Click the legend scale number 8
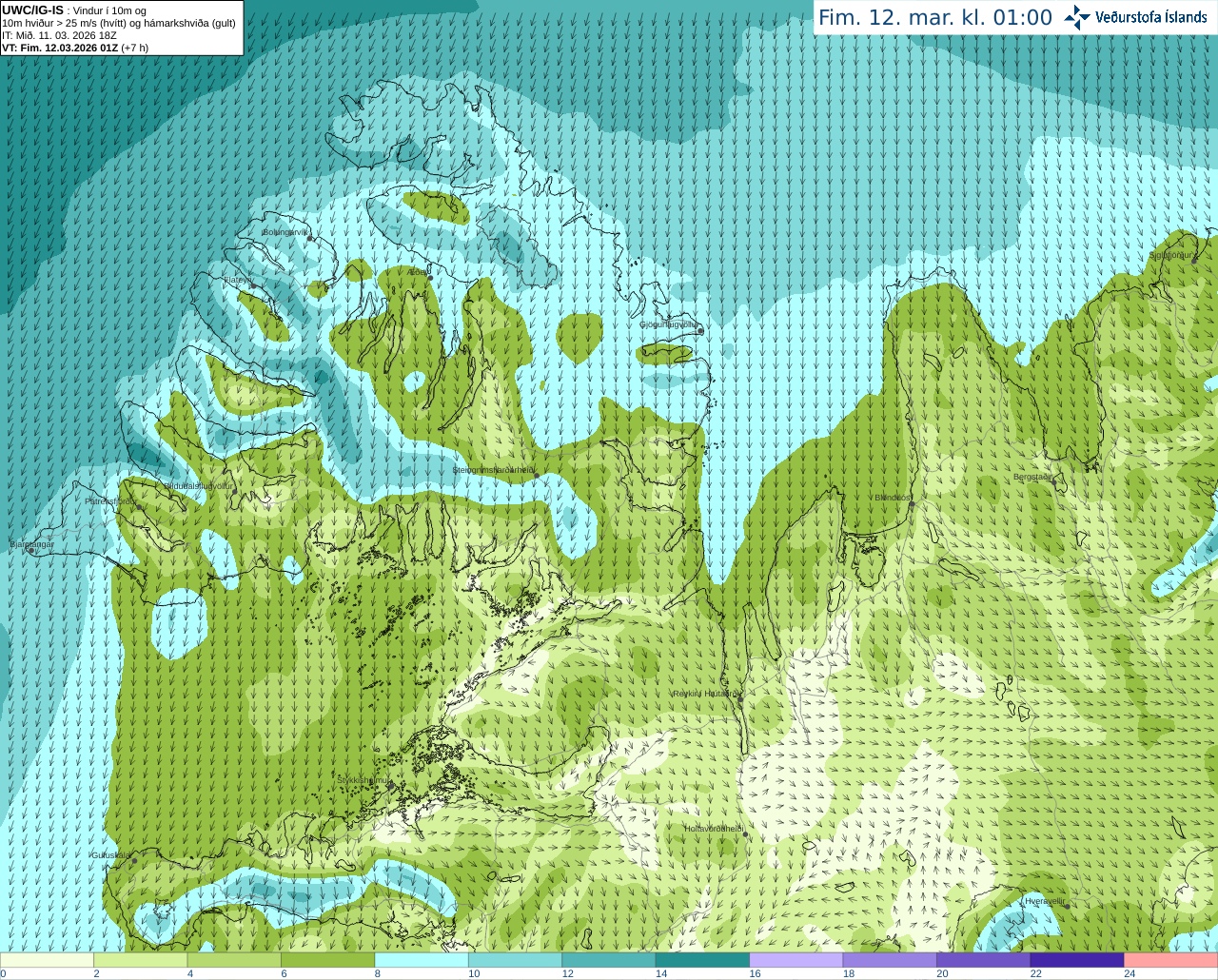Viewport: 1218px width, 980px height. point(378,973)
